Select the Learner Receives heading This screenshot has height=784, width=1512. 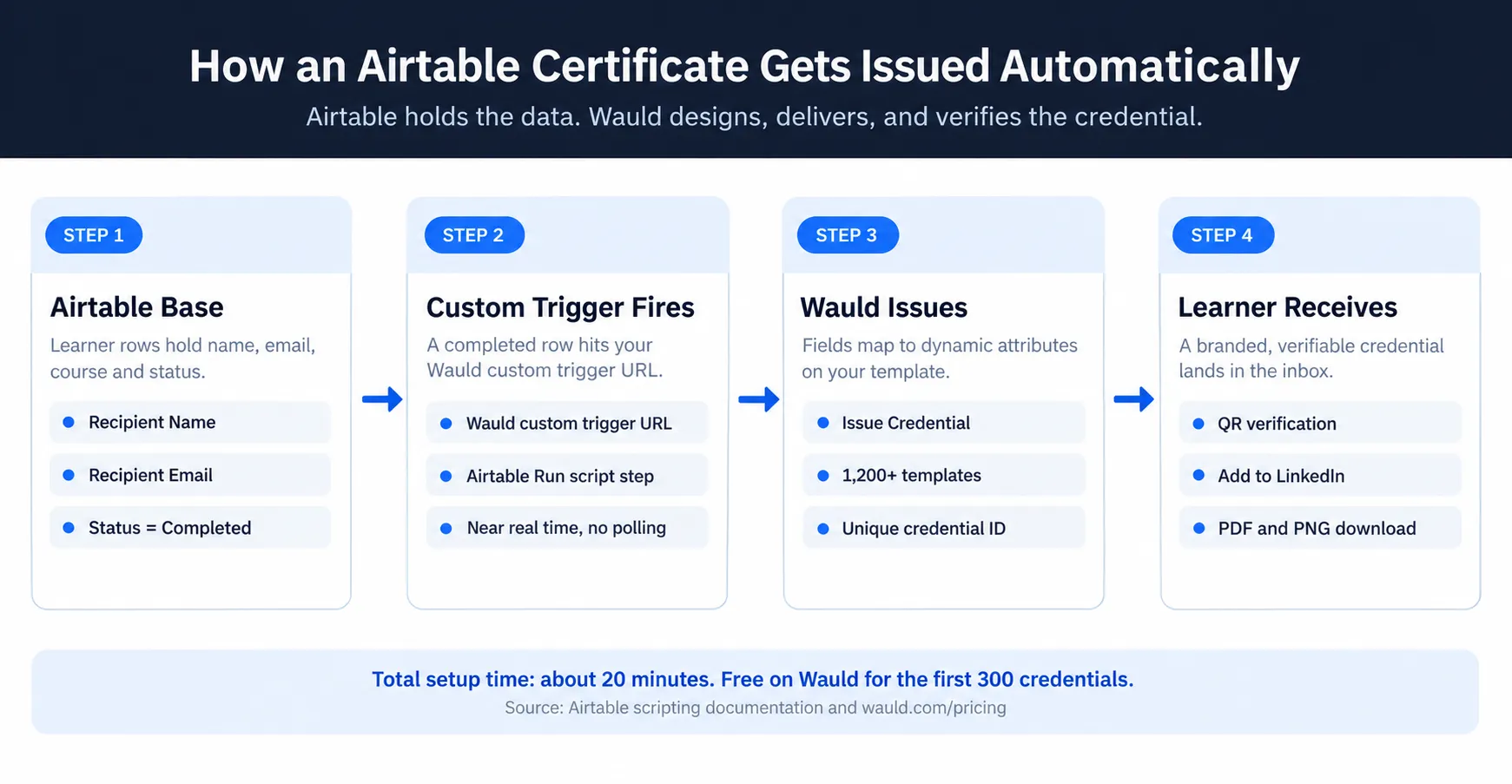pos(1287,307)
